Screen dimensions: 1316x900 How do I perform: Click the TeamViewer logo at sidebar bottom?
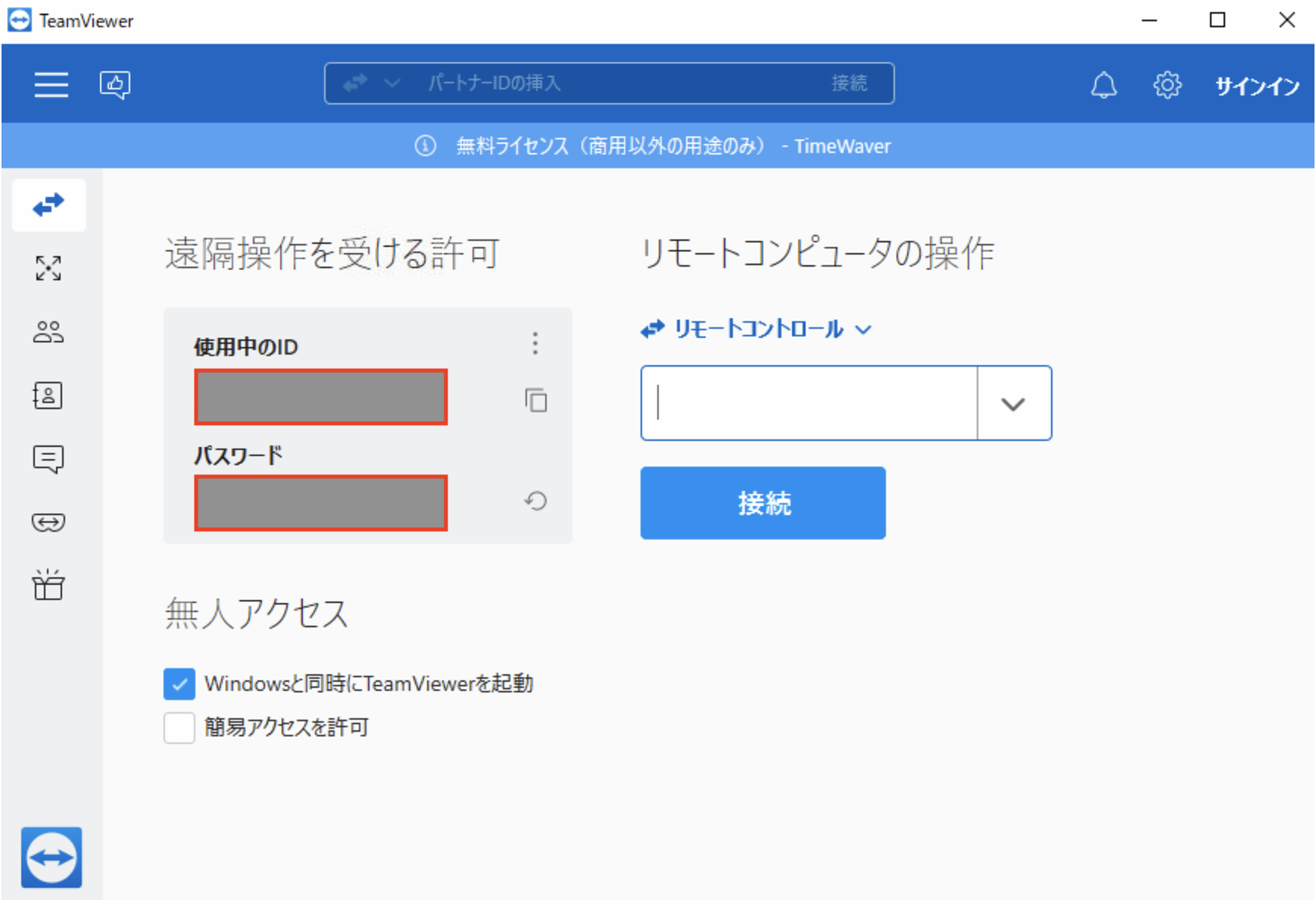51,857
